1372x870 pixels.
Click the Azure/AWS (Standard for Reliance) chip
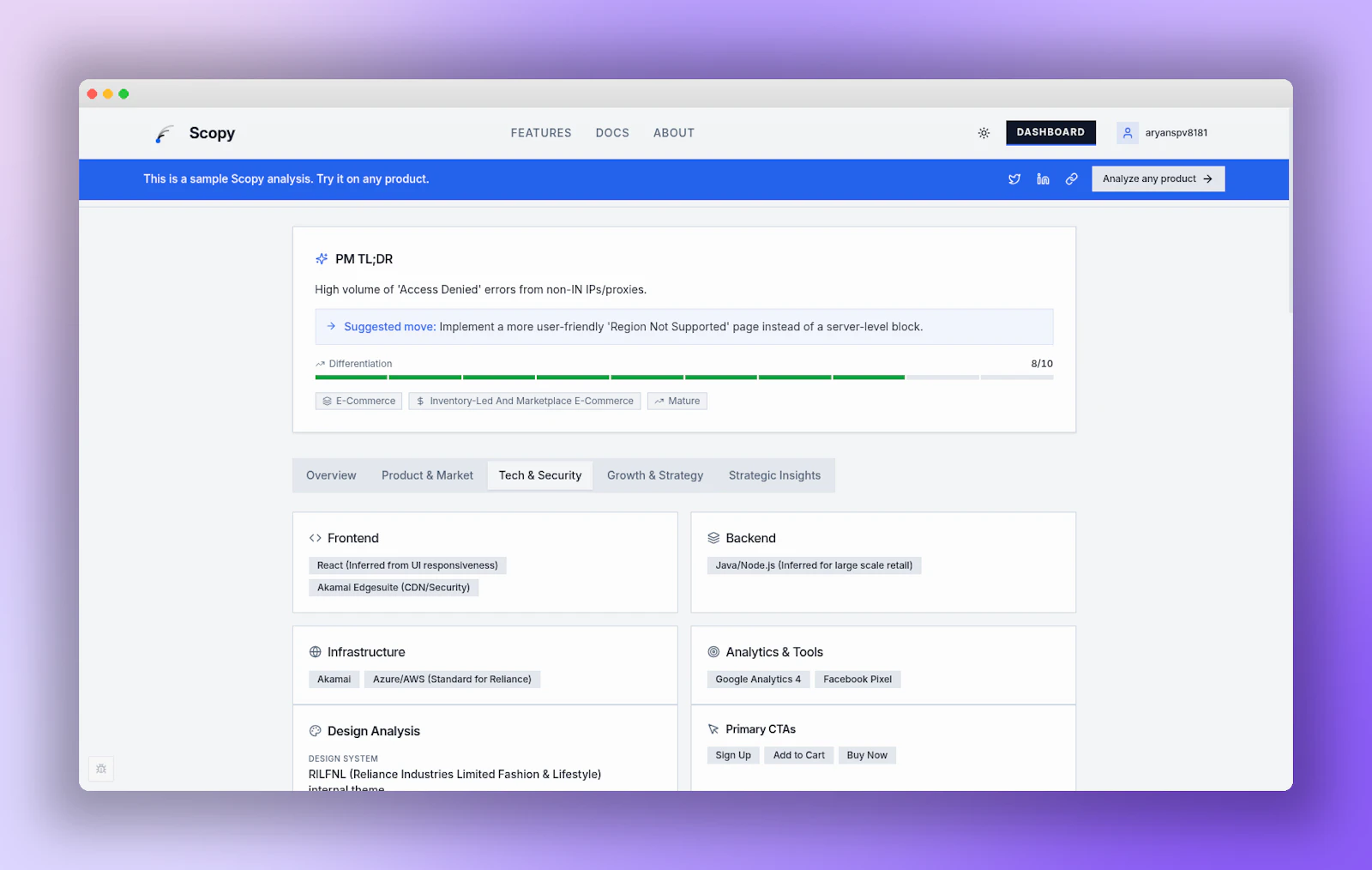[452, 680]
